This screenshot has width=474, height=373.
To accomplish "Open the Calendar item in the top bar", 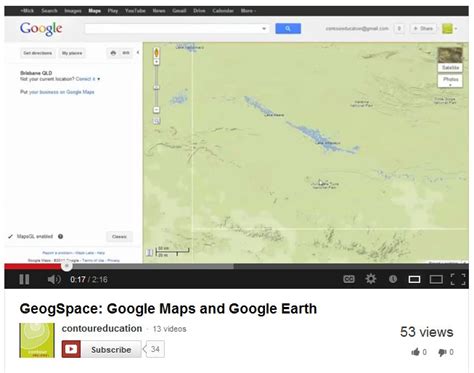I will pyautogui.click(x=223, y=11).
